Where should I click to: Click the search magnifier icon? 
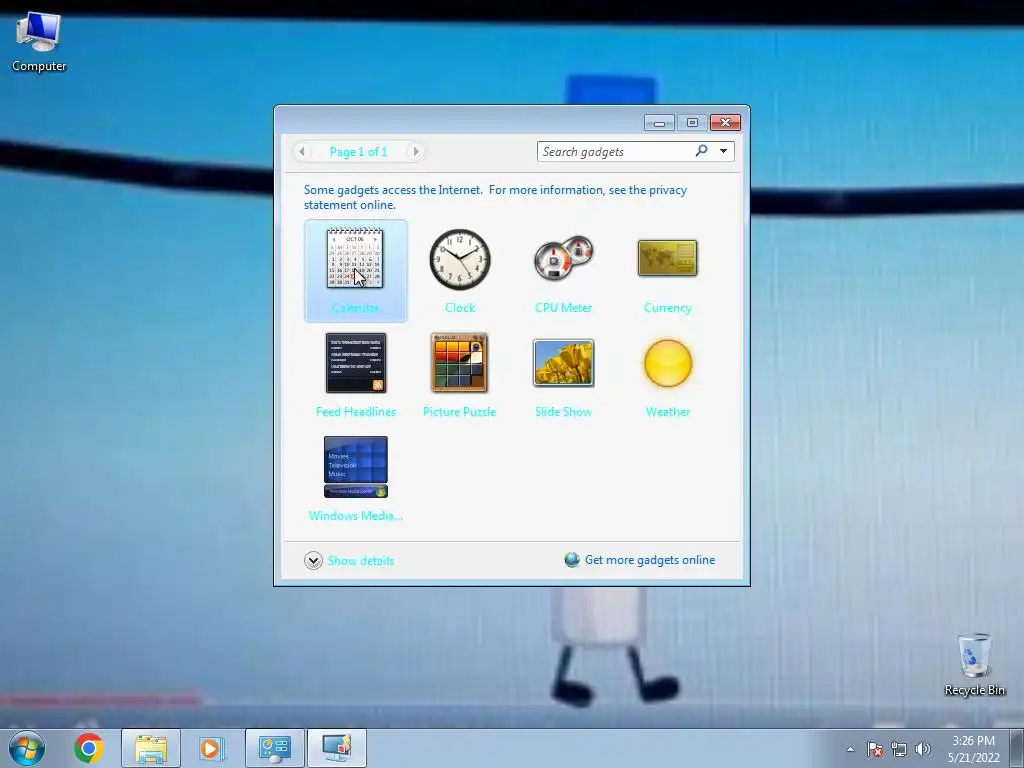pos(701,151)
